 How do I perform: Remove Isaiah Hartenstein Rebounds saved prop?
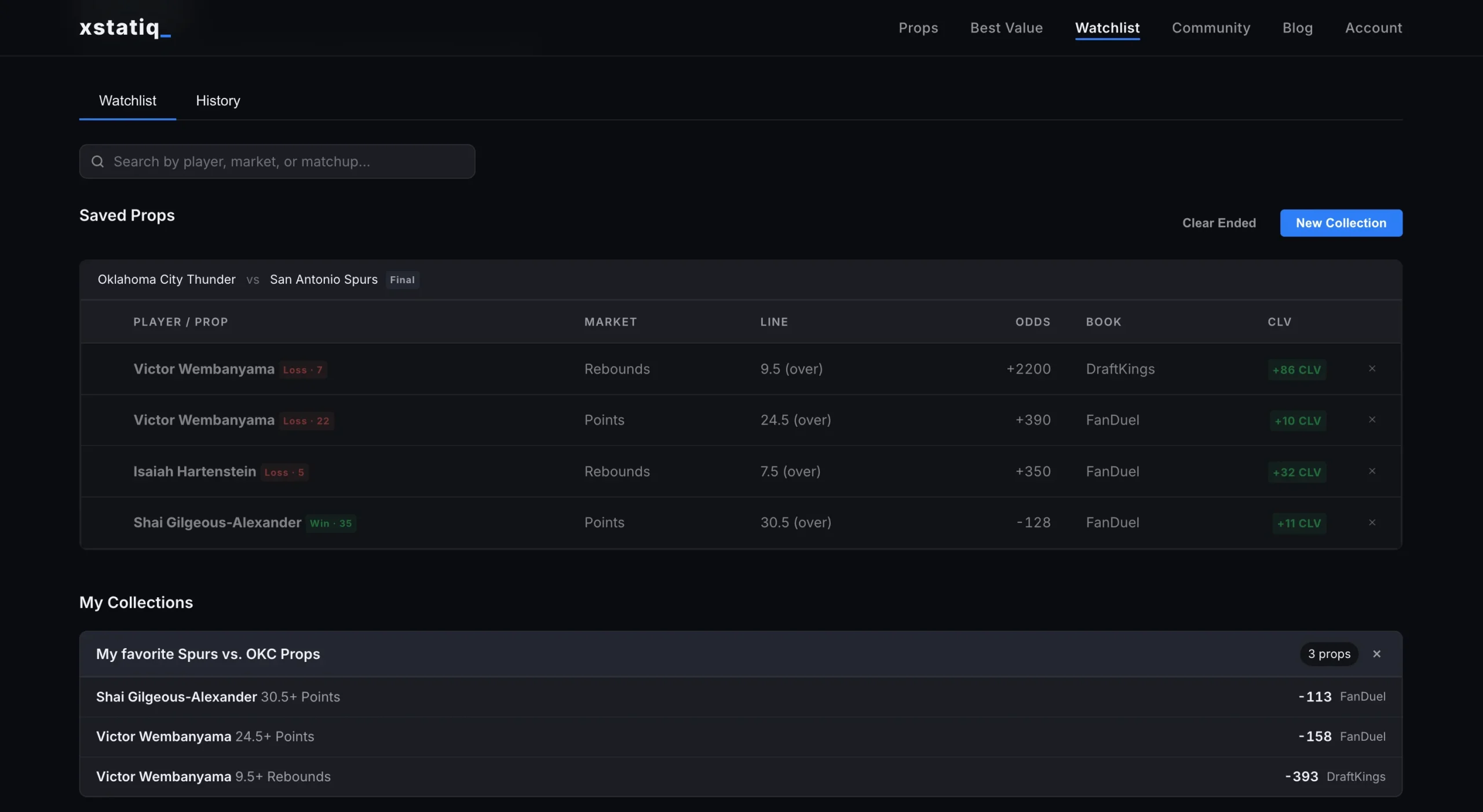pyautogui.click(x=1372, y=471)
